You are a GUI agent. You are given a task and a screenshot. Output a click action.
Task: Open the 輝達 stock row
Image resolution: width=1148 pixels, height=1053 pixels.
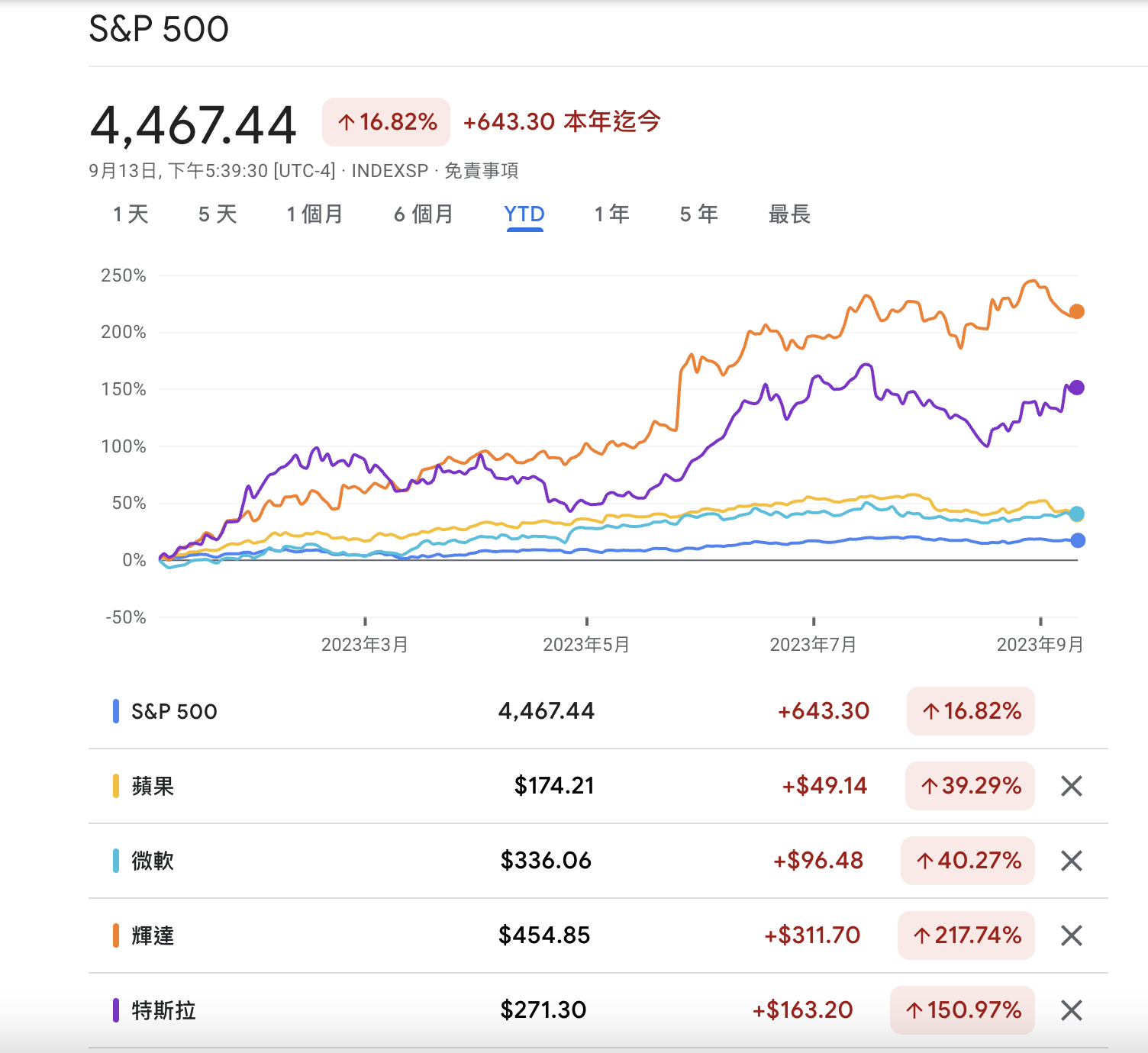point(598,935)
